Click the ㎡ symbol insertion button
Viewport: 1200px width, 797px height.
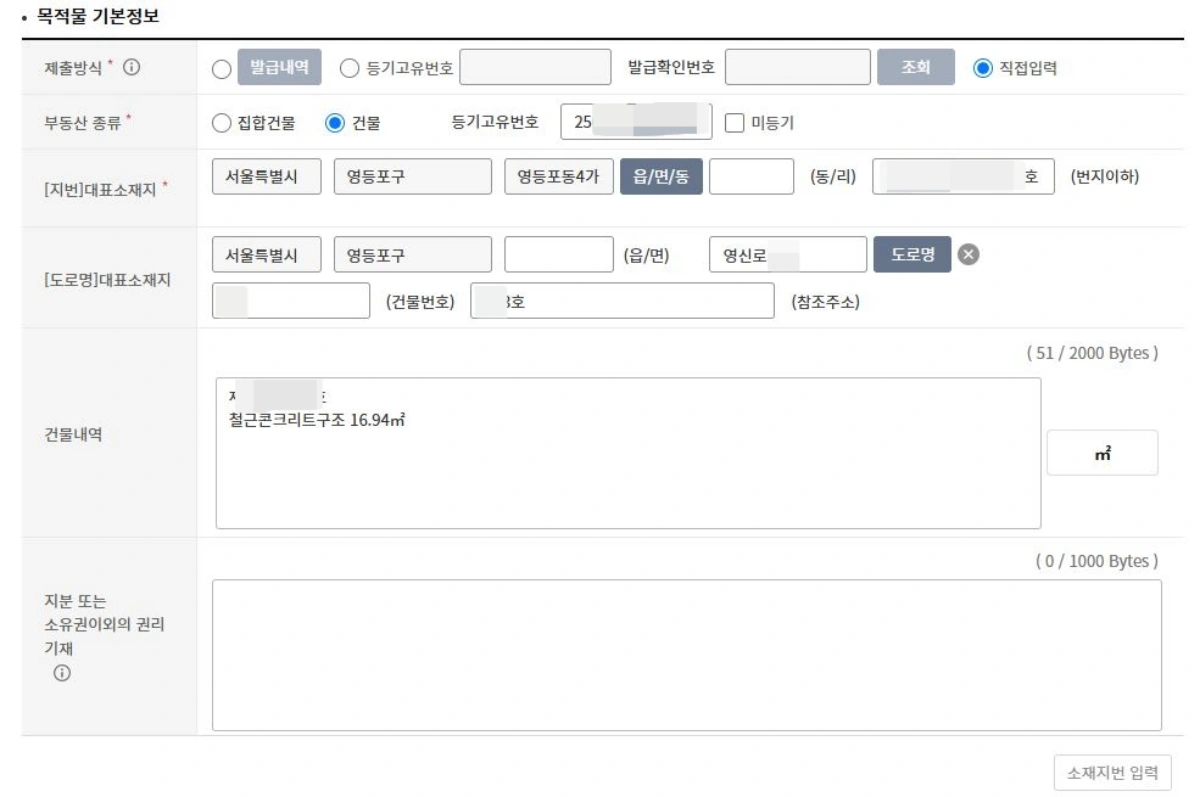(1100, 451)
